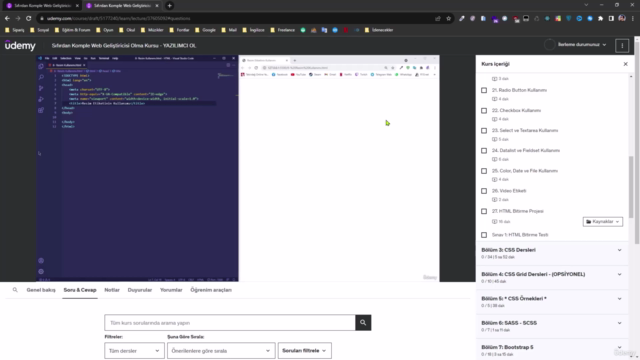
Task: Switch to the Notlar tab
Action: pyautogui.click(x=112, y=290)
